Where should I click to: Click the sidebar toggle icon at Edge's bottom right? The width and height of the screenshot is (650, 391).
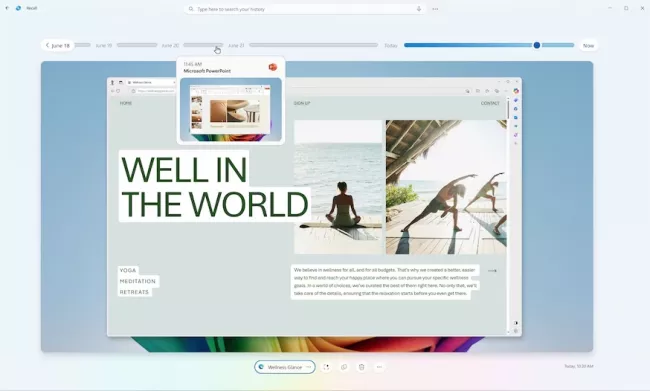[x=516, y=323]
